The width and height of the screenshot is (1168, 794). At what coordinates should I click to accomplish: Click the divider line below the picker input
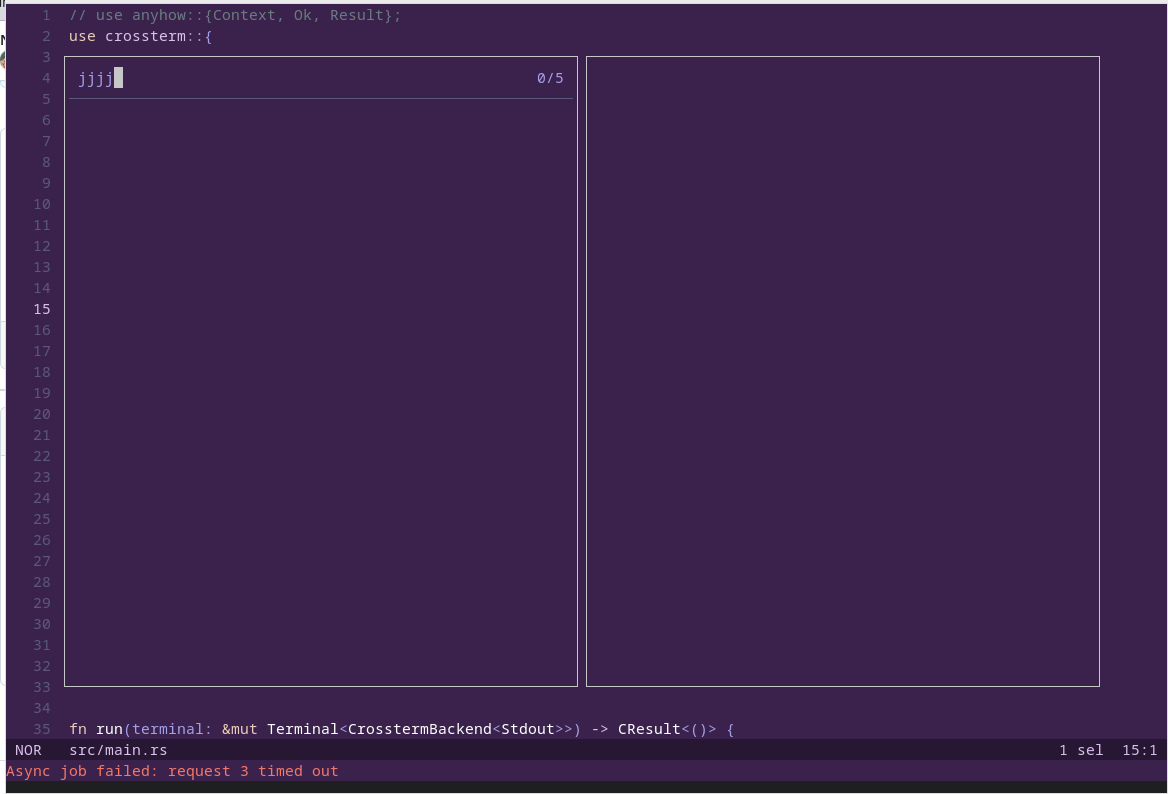click(x=320, y=99)
